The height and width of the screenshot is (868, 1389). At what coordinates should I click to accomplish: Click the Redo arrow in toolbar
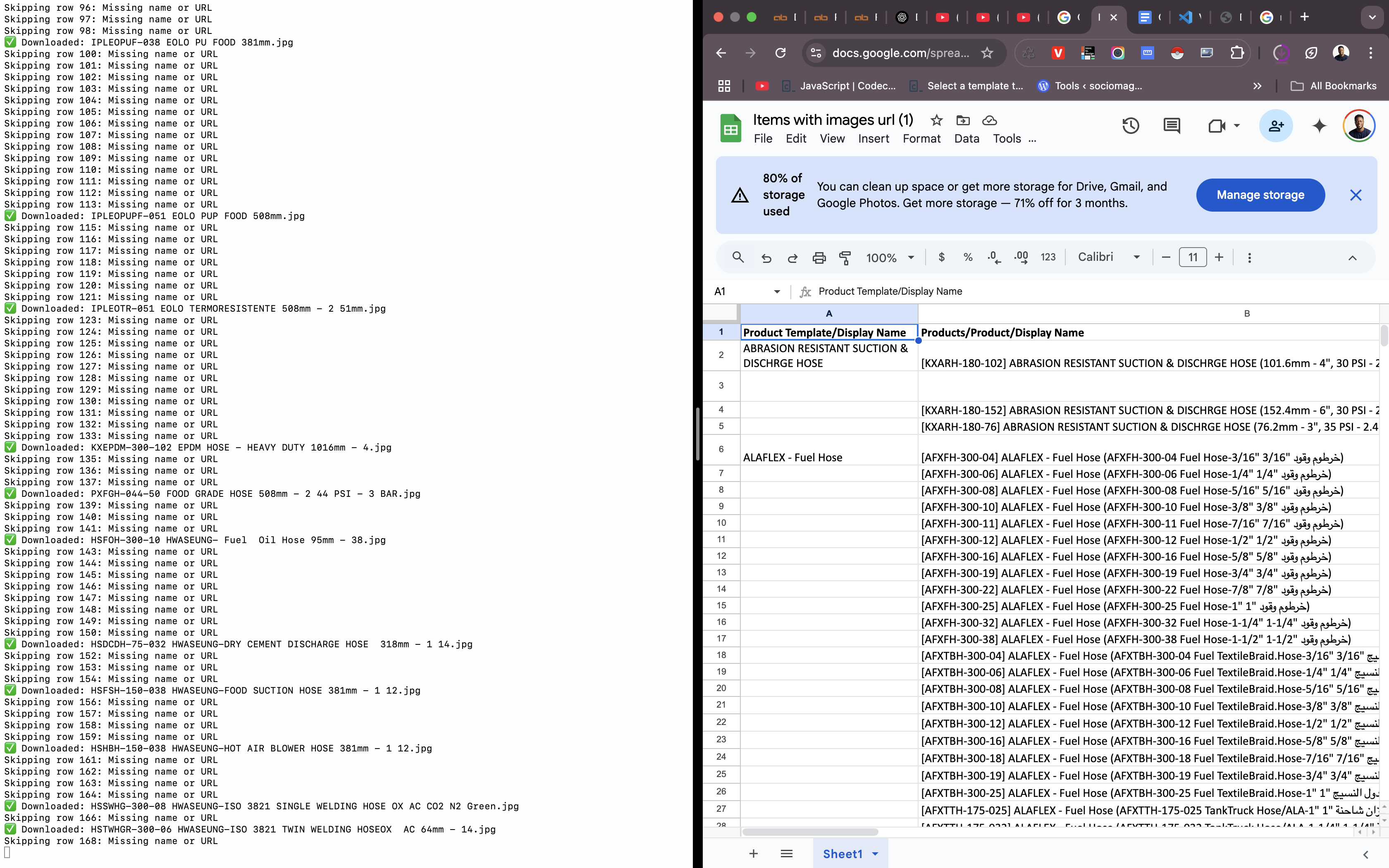[x=792, y=258]
